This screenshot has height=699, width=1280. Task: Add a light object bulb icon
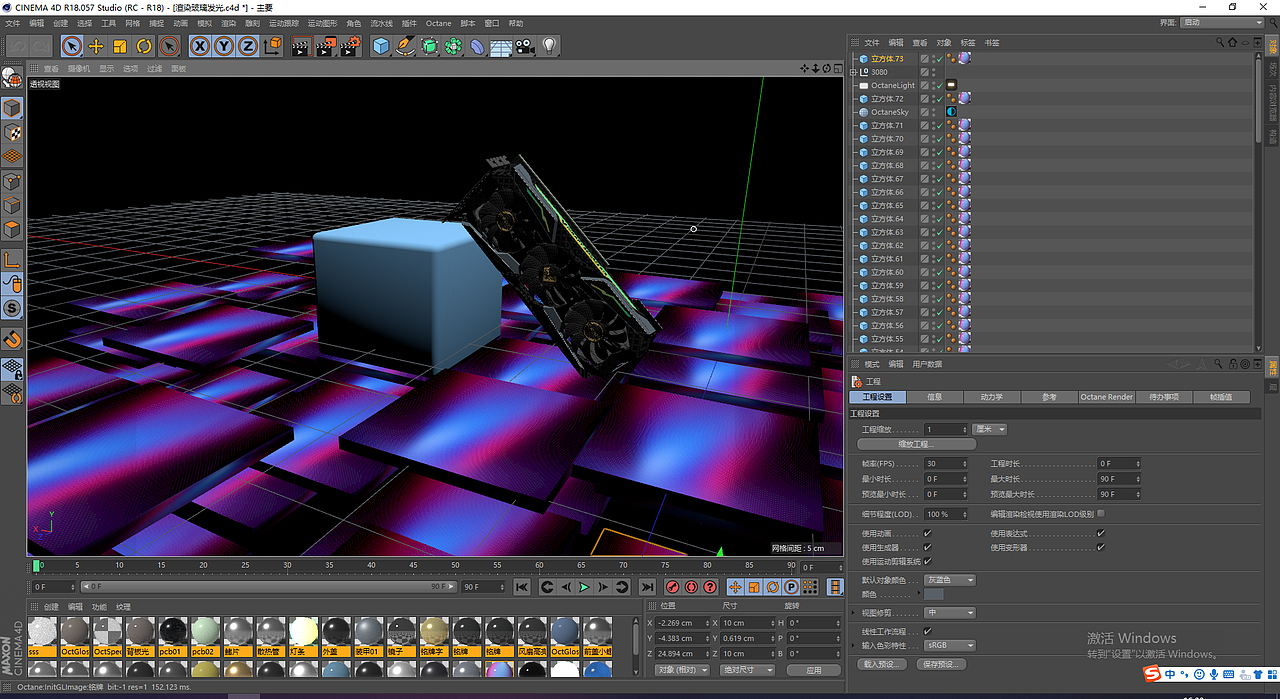549,46
